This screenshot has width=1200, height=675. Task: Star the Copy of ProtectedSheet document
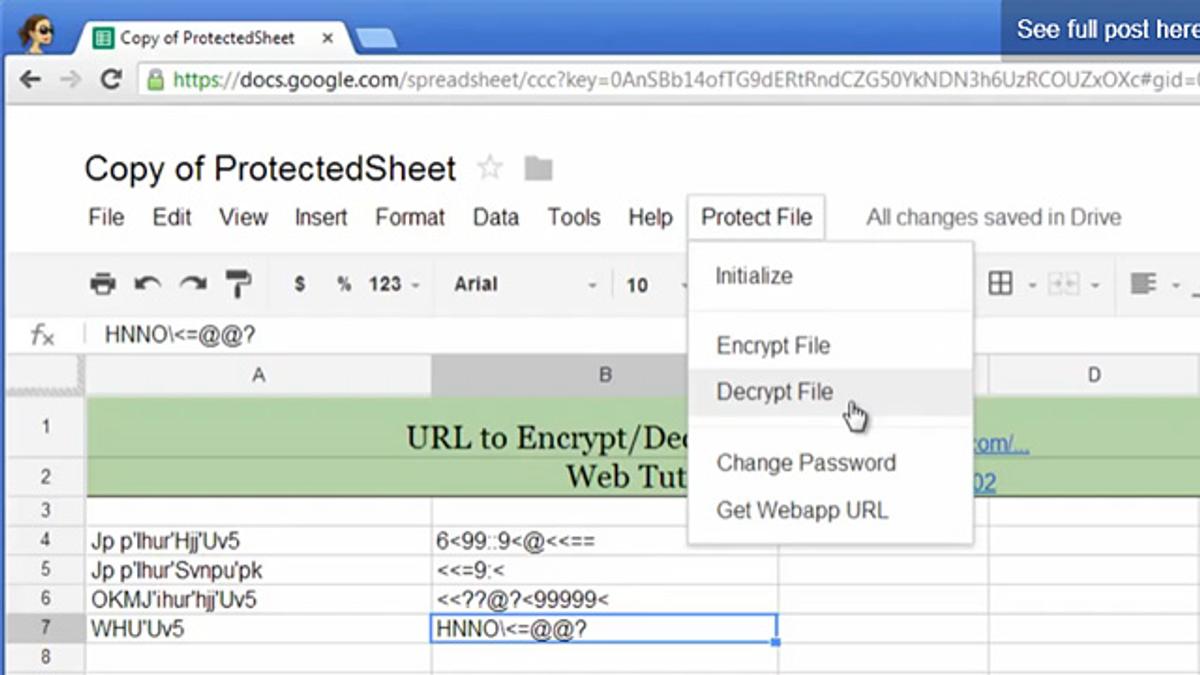[x=489, y=168]
